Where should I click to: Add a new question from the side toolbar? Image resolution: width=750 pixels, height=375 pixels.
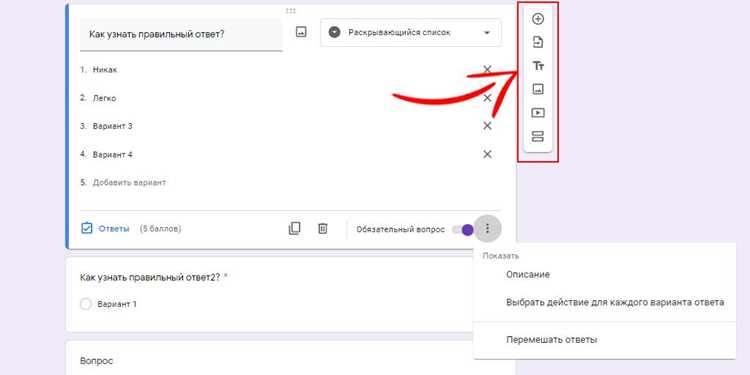tap(538, 19)
